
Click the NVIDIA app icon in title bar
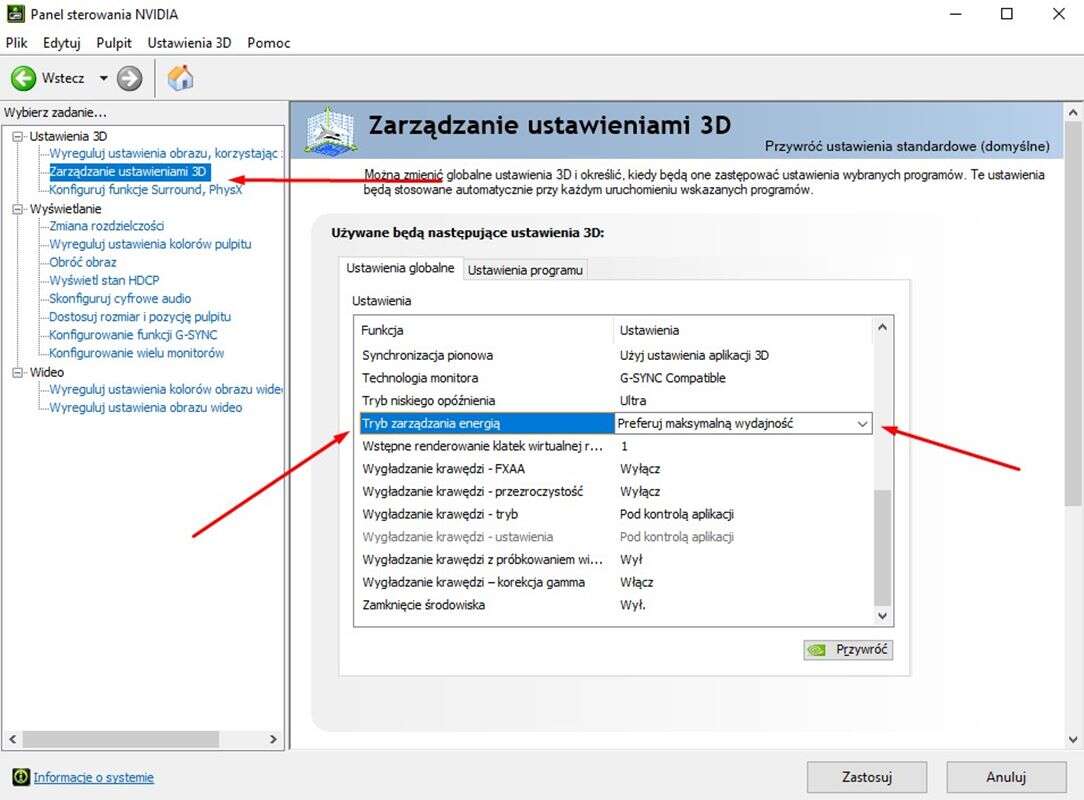(x=15, y=15)
